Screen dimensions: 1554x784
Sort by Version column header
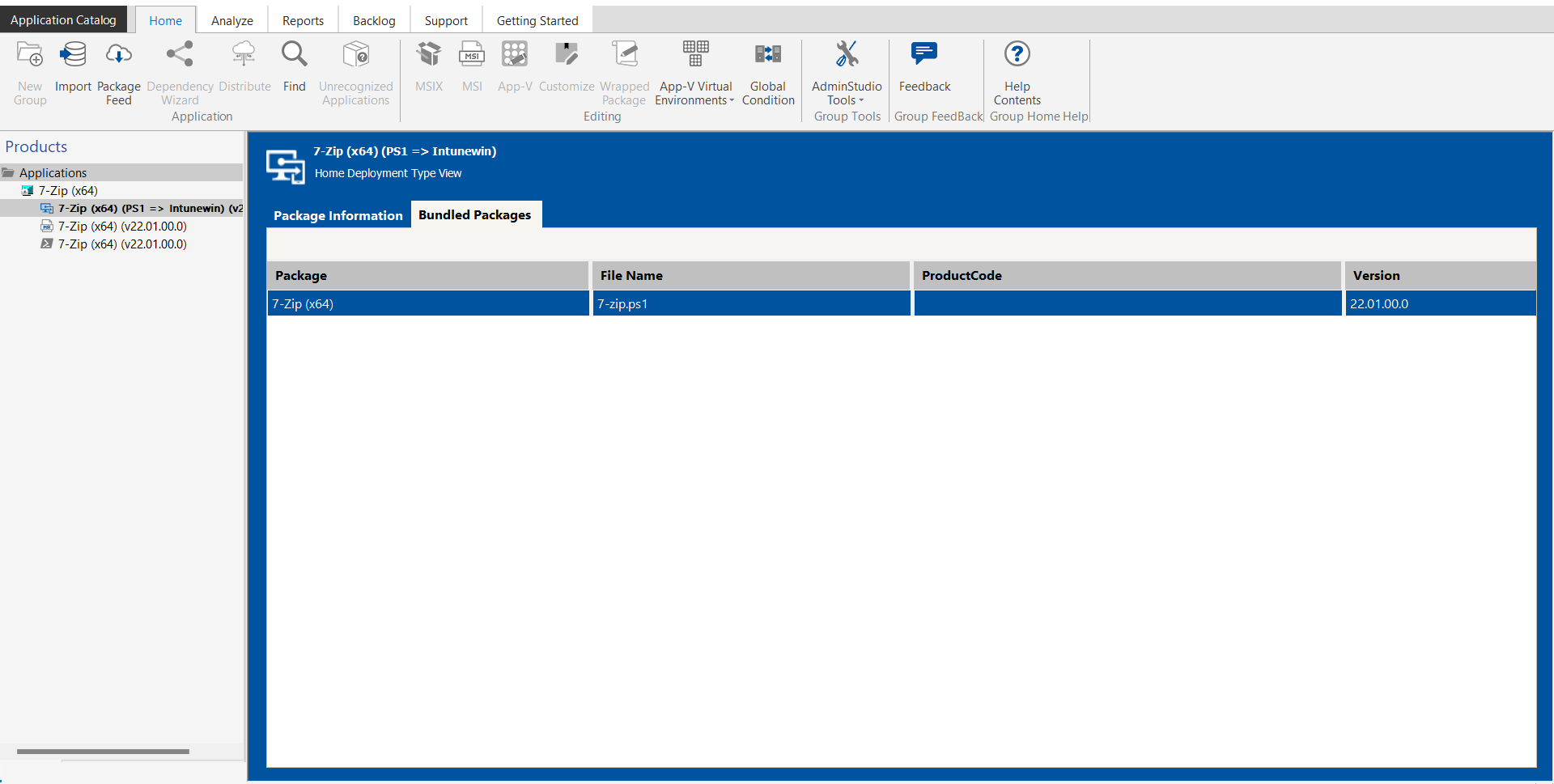click(x=1440, y=275)
